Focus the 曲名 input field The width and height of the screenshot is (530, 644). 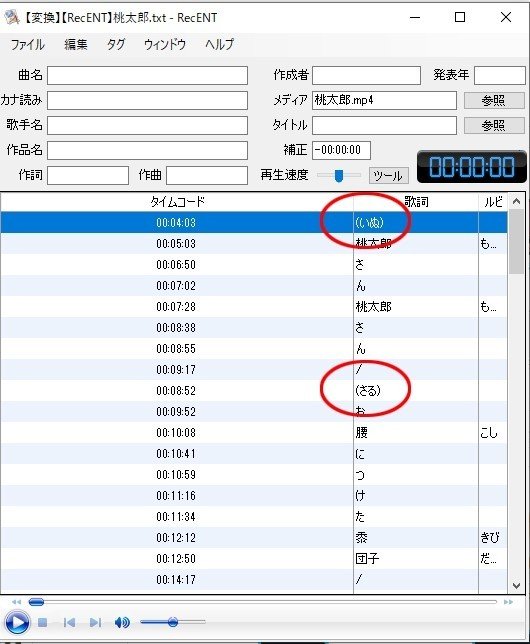pos(147,76)
